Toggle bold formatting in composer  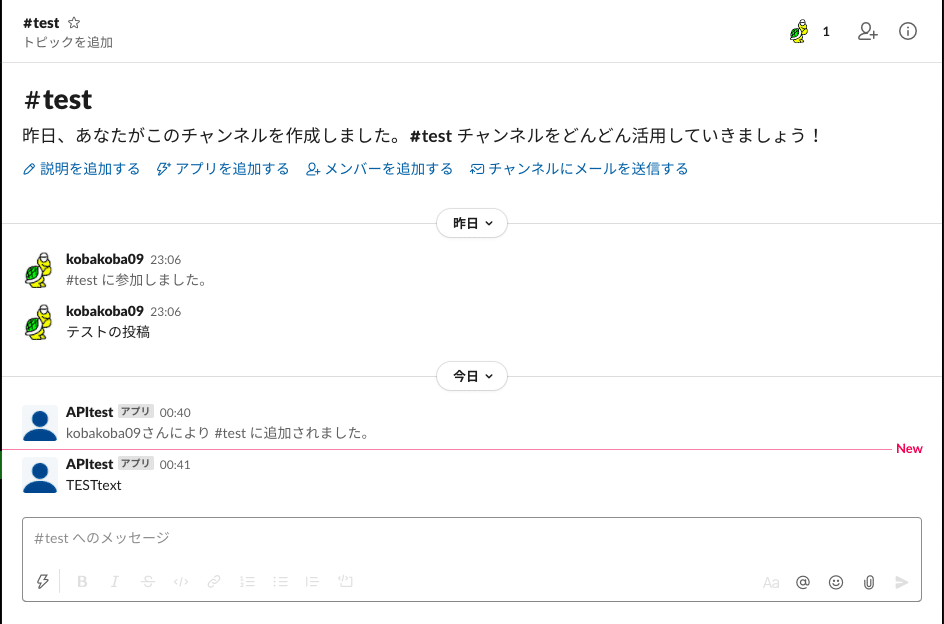(x=82, y=582)
